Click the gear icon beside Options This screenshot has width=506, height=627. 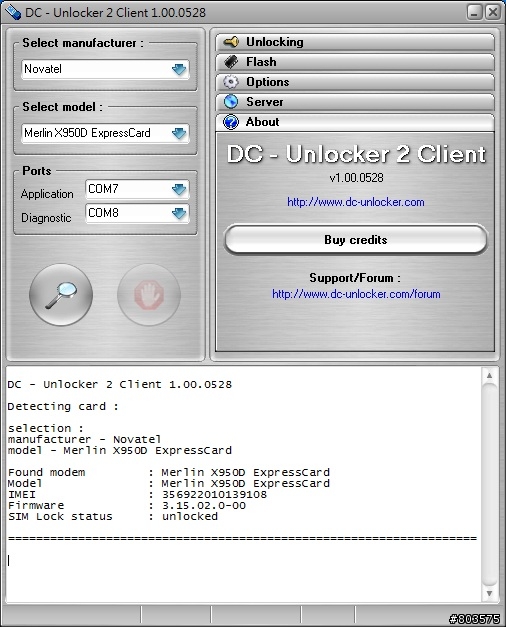click(231, 82)
